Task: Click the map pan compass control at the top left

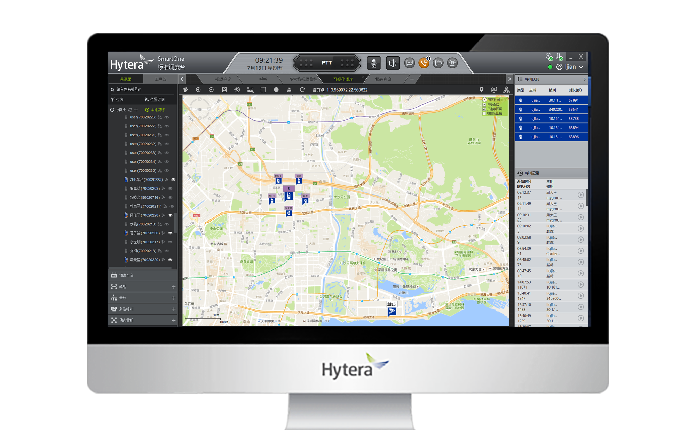Action: click(198, 110)
